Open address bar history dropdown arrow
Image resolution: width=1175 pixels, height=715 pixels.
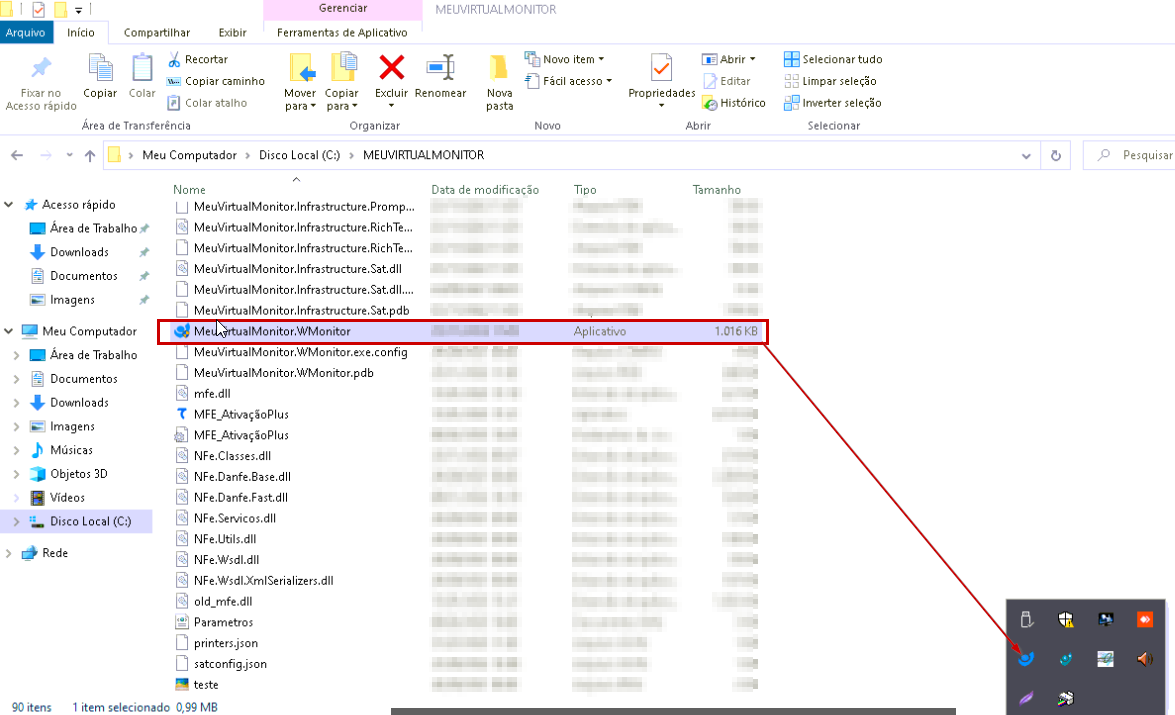click(1026, 155)
